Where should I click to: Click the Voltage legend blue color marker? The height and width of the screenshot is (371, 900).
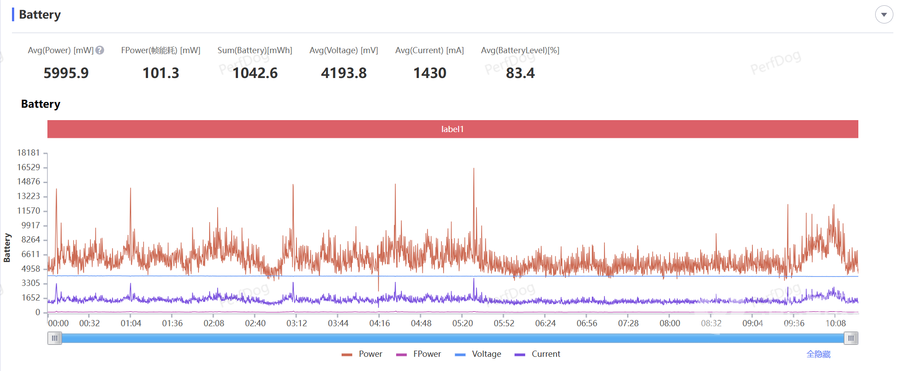pyautogui.click(x=460, y=354)
